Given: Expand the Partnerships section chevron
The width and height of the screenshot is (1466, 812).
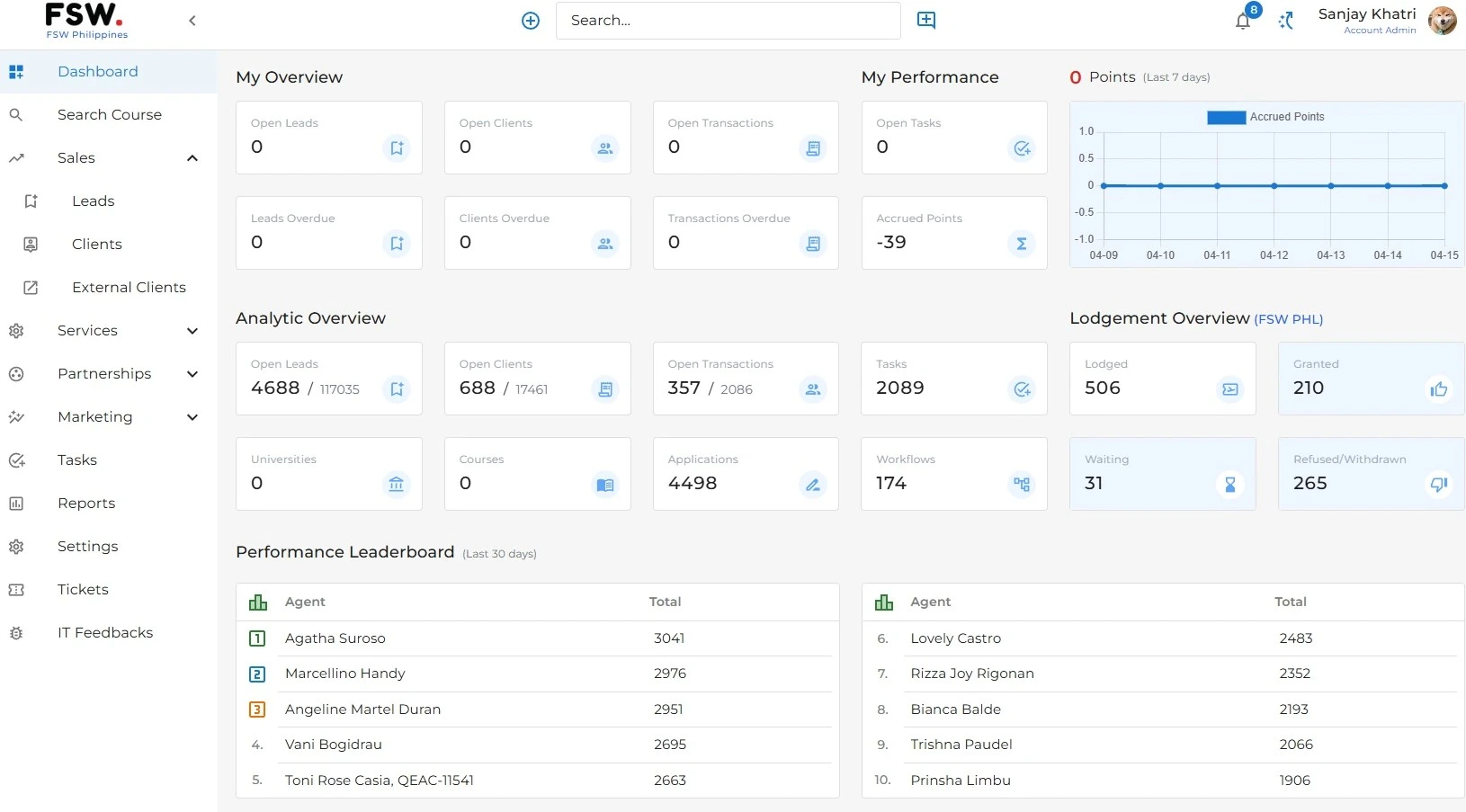Looking at the screenshot, I should 192,374.
